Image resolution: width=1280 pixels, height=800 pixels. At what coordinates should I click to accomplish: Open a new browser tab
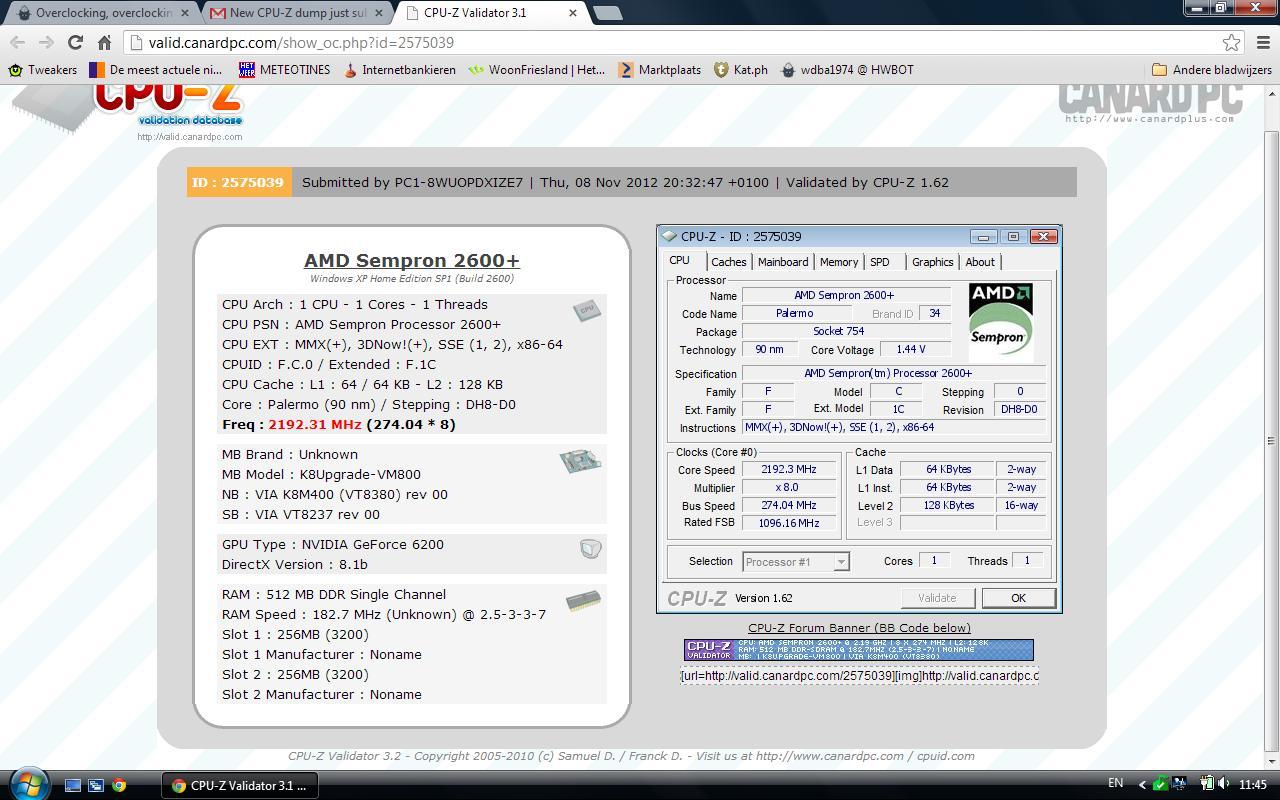point(607,13)
